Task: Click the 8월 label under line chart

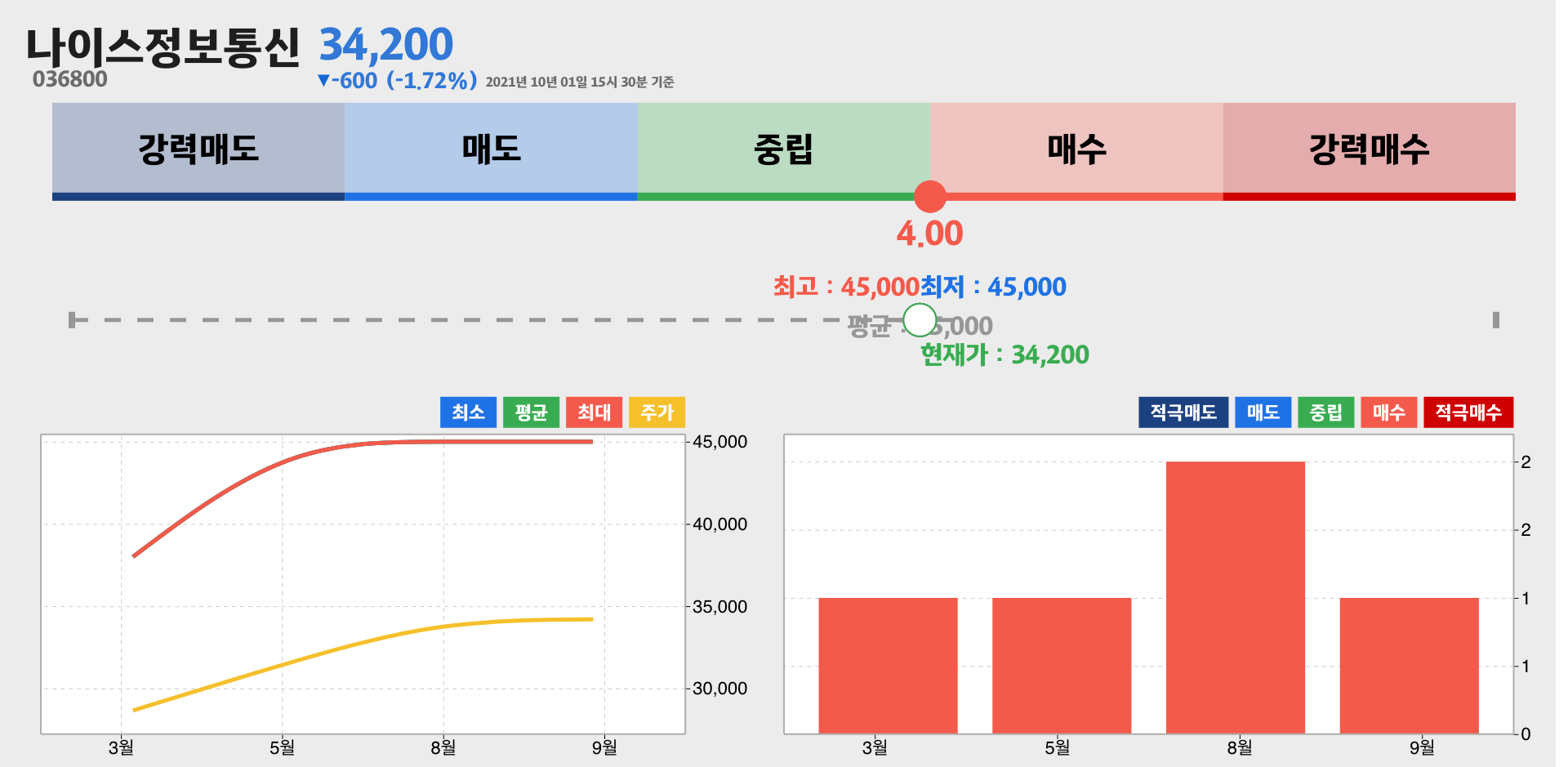Action: [443, 747]
